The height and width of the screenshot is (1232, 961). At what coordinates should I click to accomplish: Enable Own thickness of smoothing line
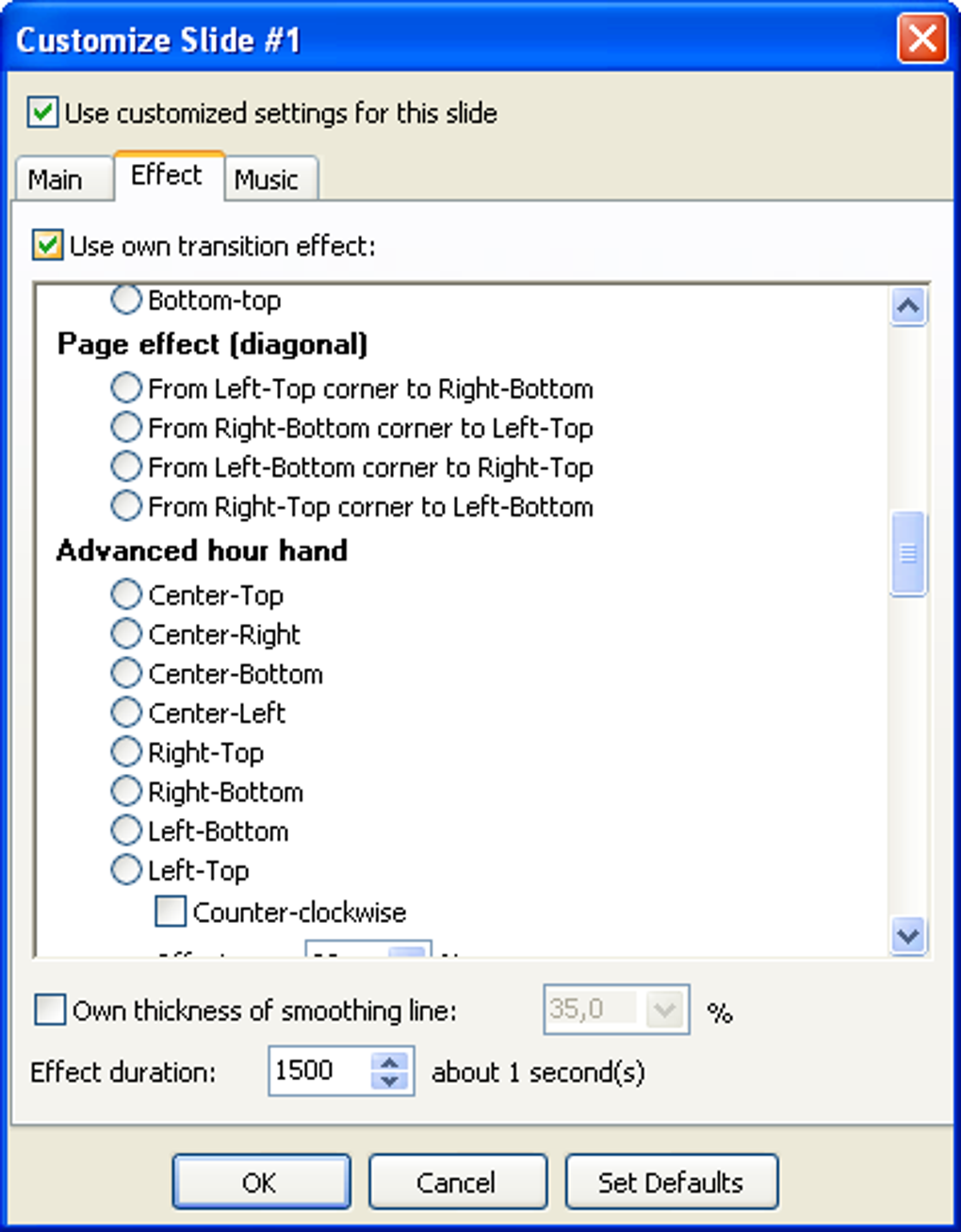[x=49, y=1010]
